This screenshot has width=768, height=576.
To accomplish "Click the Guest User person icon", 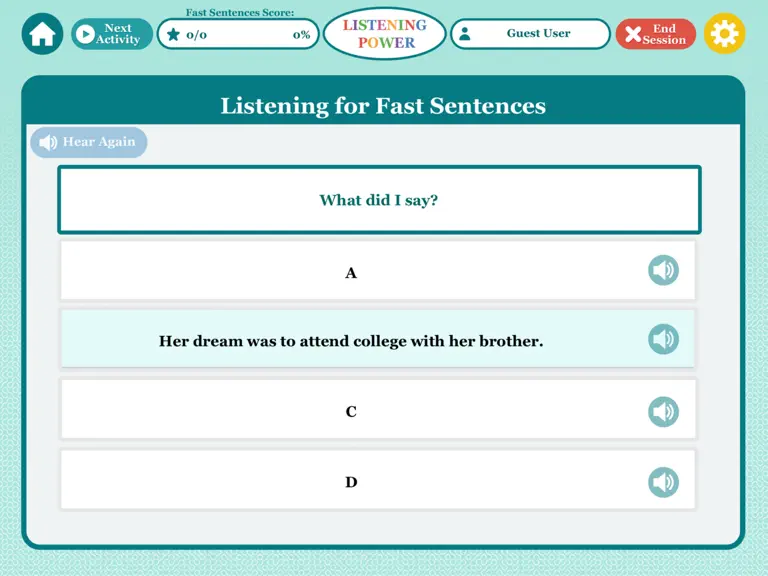I will point(465,34).
